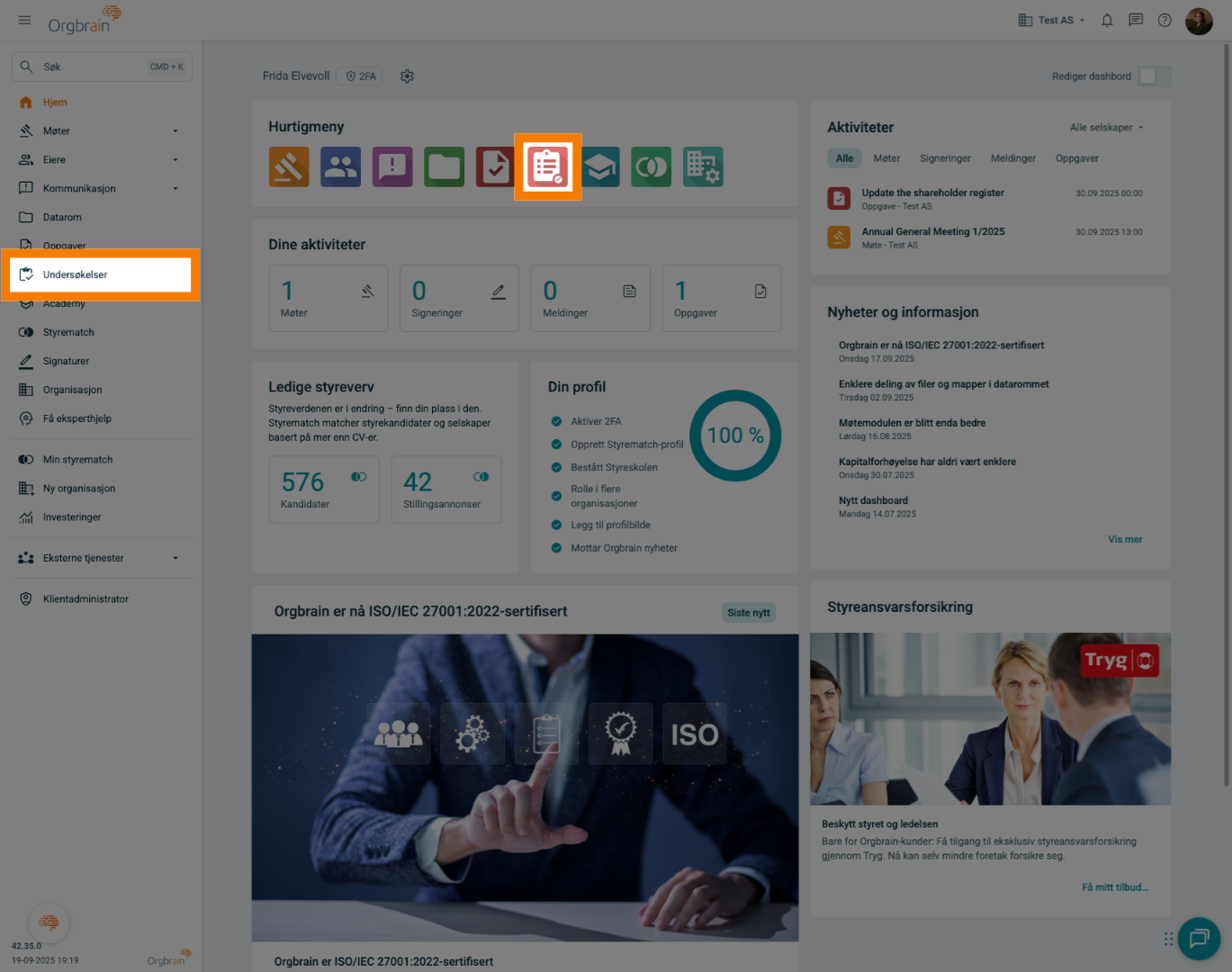Click the 2FA badge next to Frida Elvevoll

pyautogui.click(x=361, y=76)
